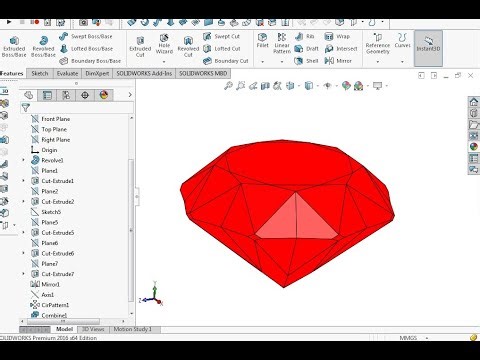Screen dimensions: 480x360
Task: Switch to the DimXpert tab
Action: [x=97, y=73]
